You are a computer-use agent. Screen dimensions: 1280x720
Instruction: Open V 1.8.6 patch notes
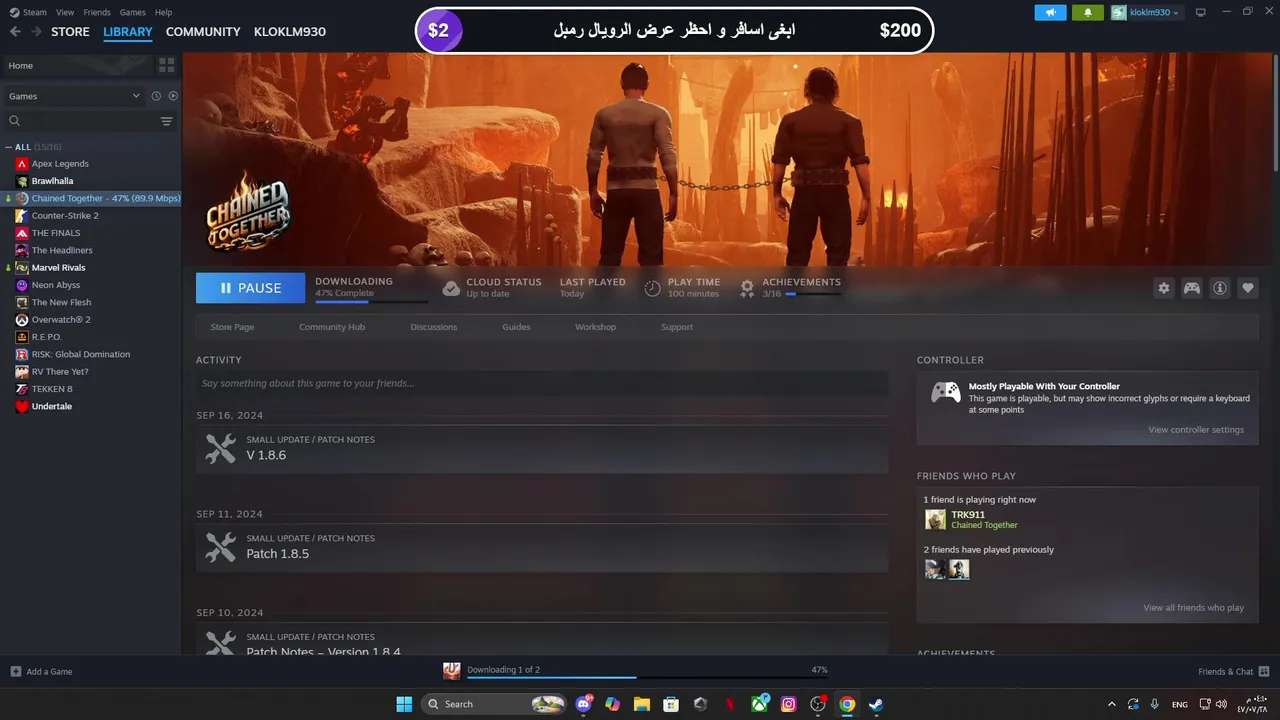[542, 448]
